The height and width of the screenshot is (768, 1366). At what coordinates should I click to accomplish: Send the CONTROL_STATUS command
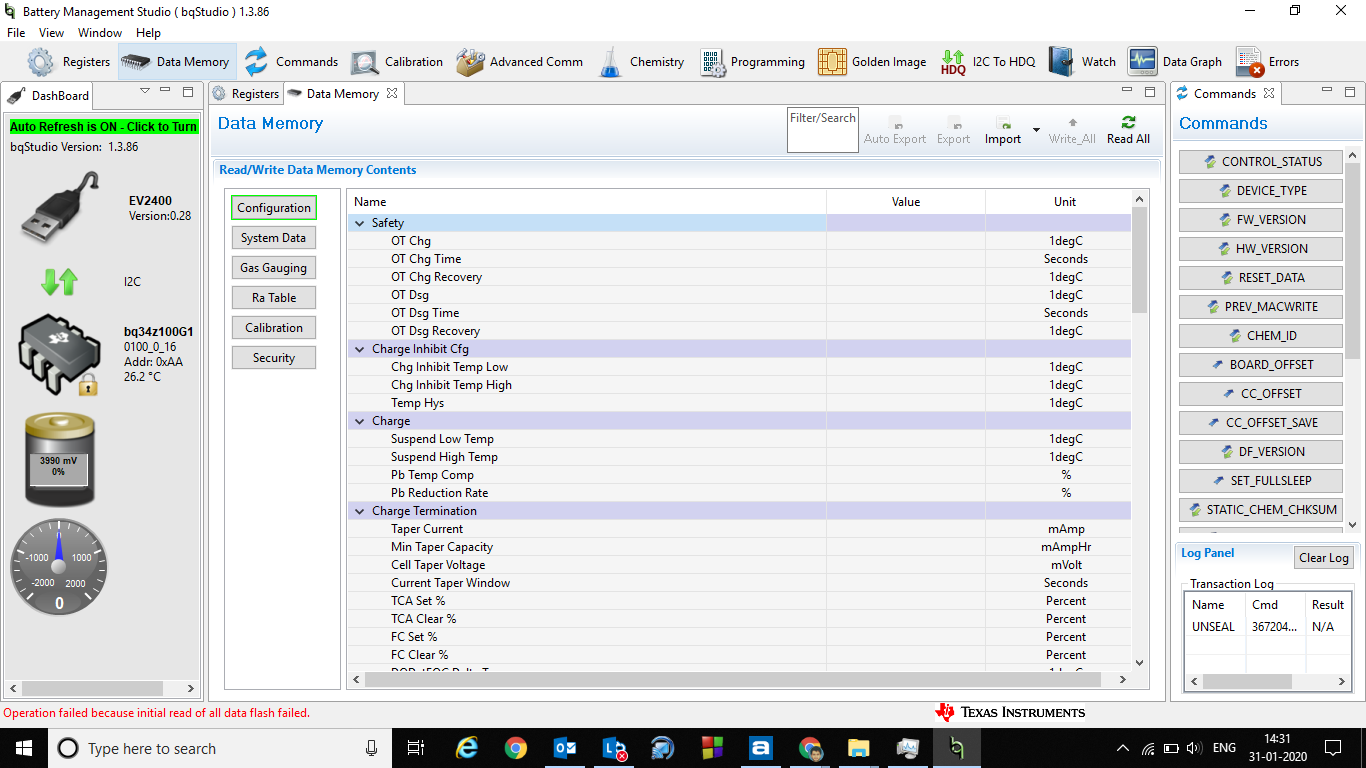point(1260,162)
